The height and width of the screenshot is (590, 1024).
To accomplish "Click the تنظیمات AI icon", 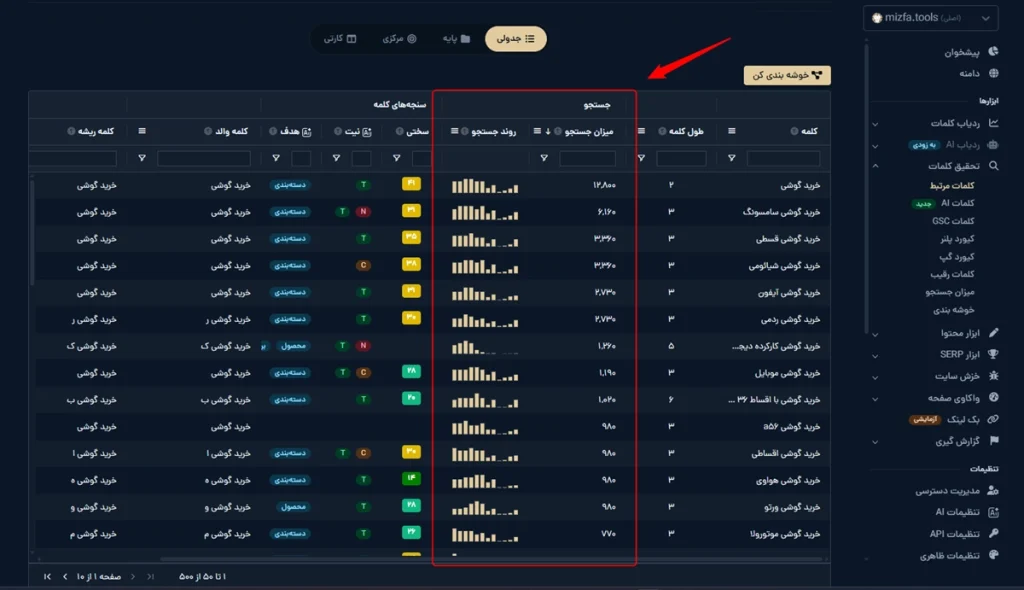I will pos(993,512).
